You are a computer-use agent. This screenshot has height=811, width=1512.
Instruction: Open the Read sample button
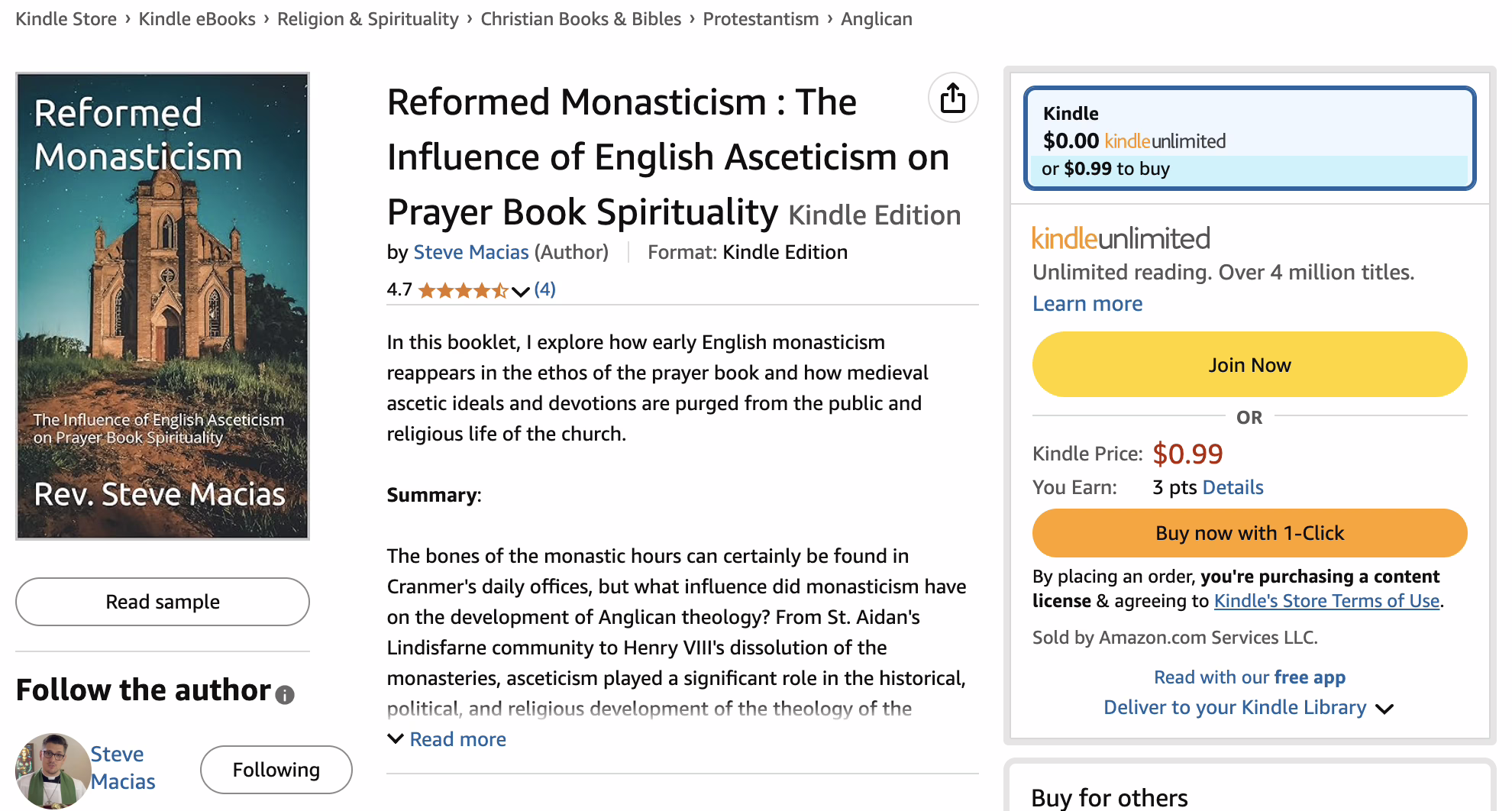click(x=163, y=602)
